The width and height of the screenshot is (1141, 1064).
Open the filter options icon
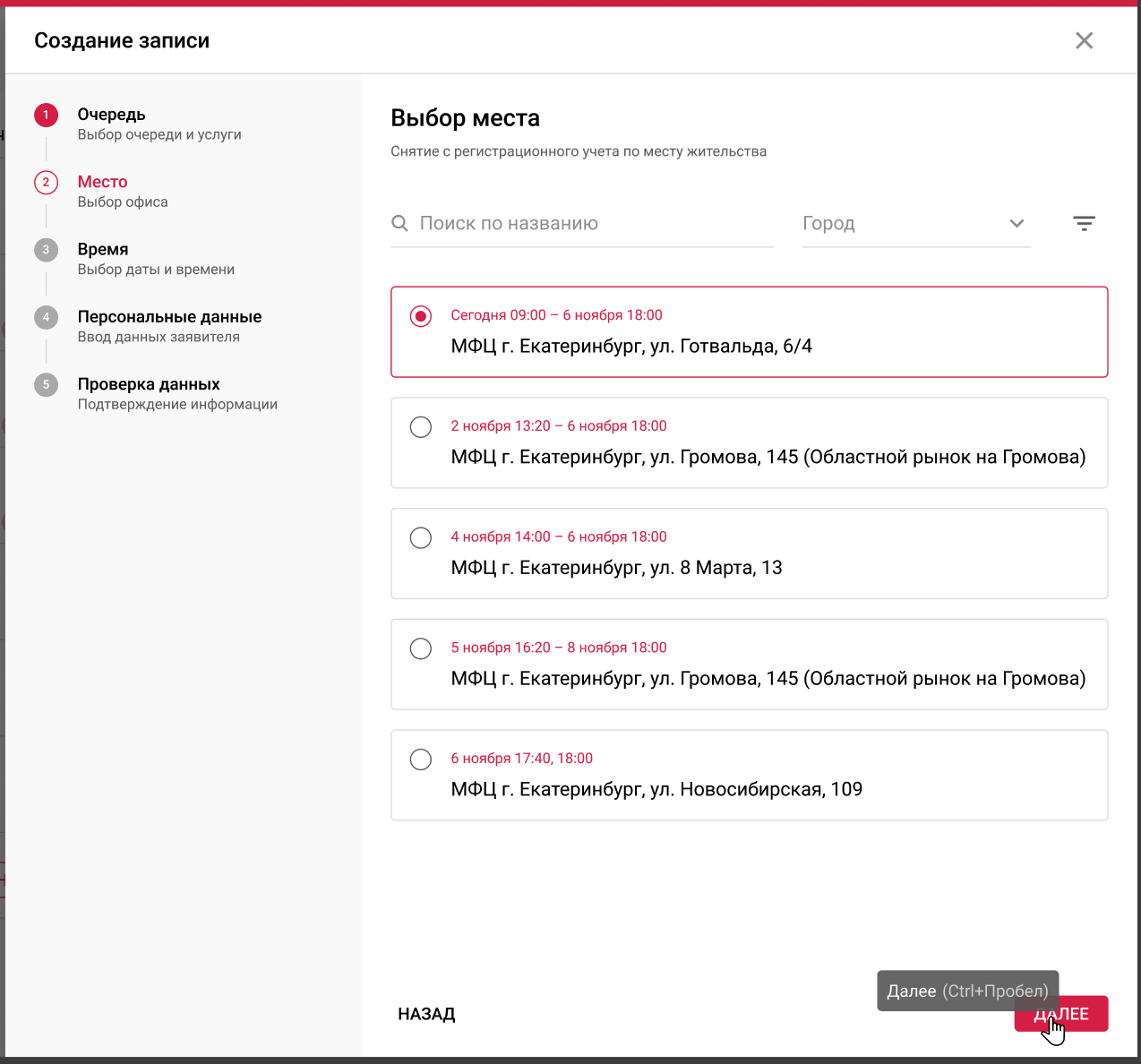[x=1084, y=223]
